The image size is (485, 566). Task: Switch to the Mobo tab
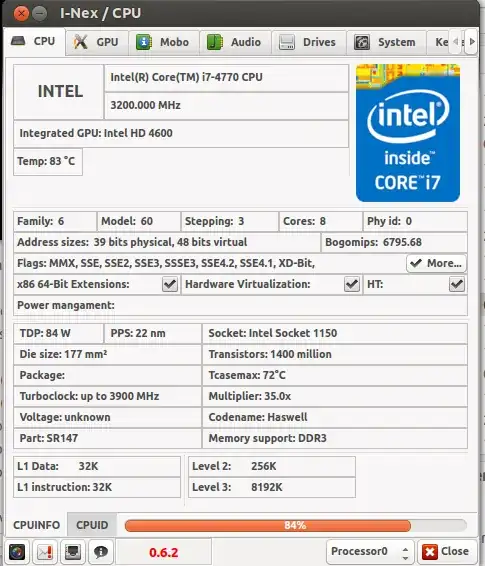point(163,42)
